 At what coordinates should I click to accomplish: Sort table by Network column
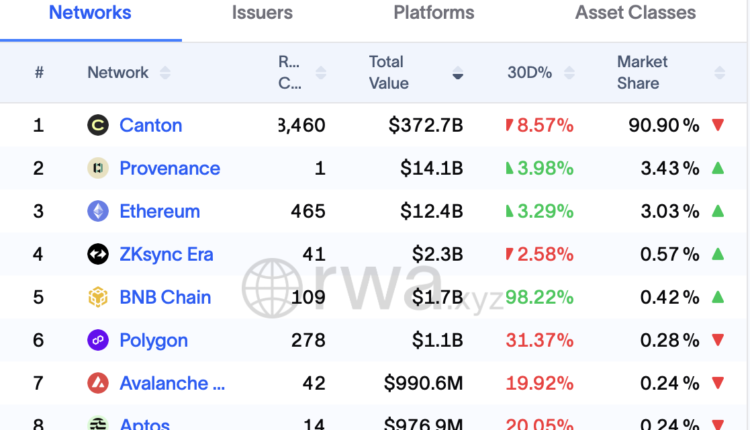(x=164, y=73)
